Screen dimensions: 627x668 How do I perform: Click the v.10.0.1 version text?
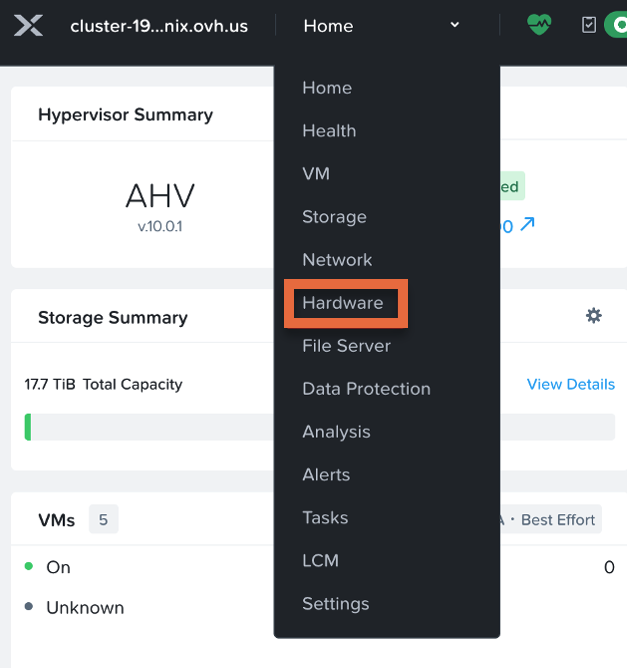coord(160,226)
